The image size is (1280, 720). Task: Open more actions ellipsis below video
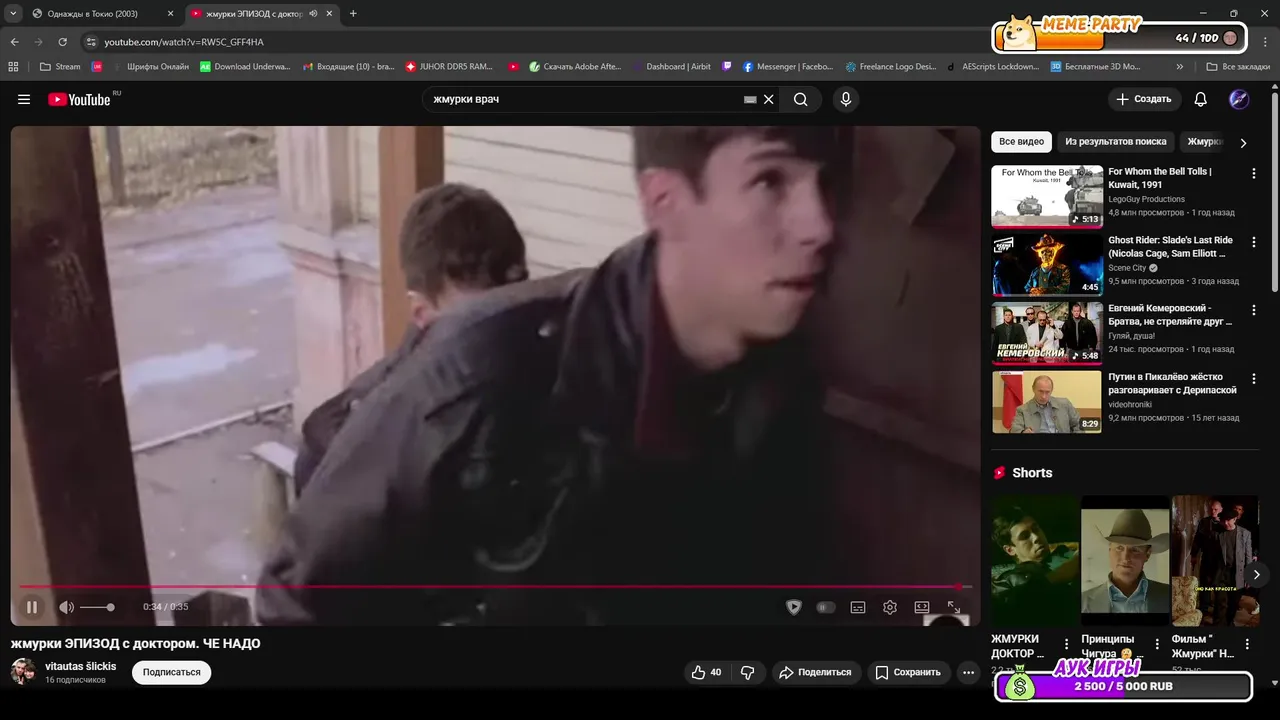click(968, 672)
